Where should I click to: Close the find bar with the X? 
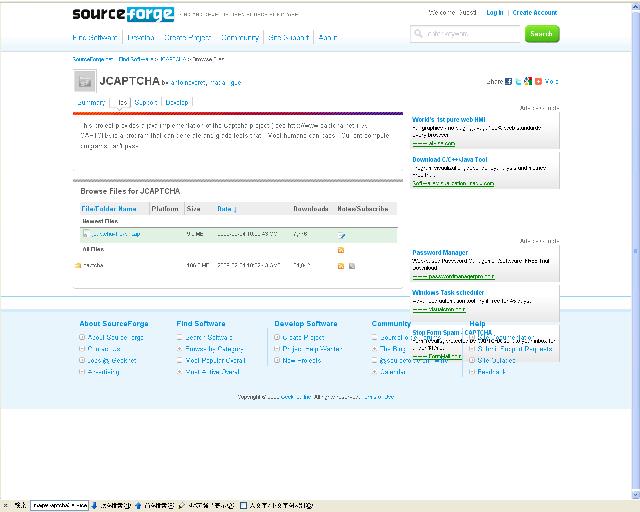pyautogui.click(x=5, y=505)
